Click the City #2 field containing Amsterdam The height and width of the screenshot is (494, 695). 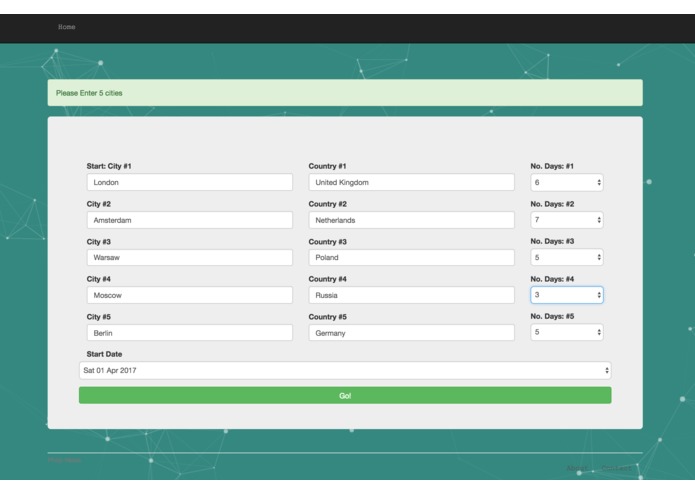click(190, 220)
